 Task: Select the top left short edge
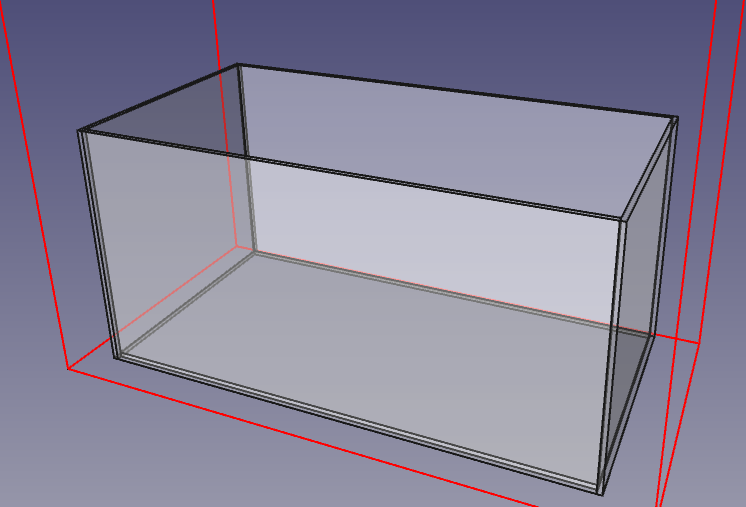158,98
